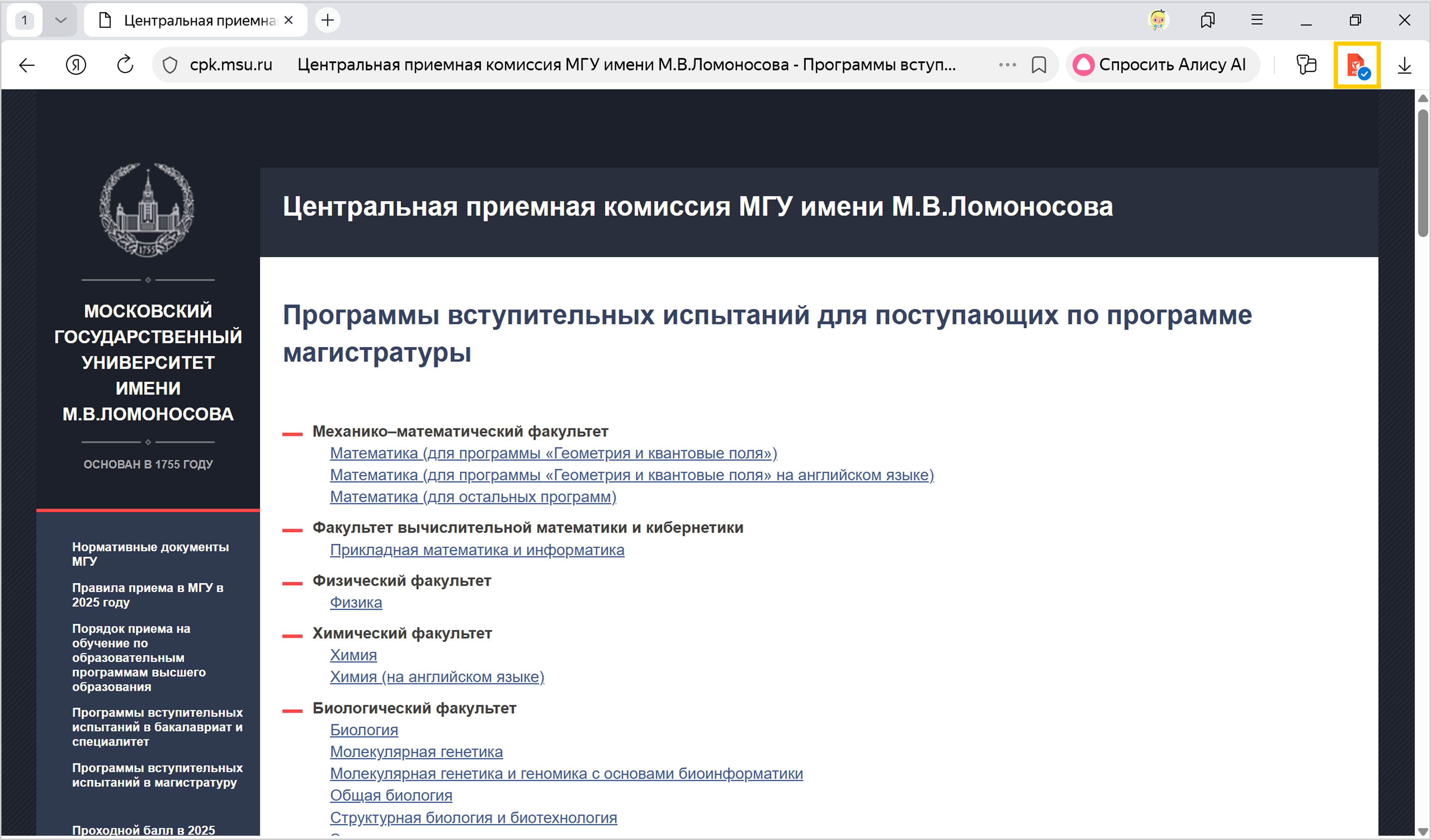1431x840 pixels.
Task: Select Нормативные документы МГУ sidebar item
Action: [150, 554]
